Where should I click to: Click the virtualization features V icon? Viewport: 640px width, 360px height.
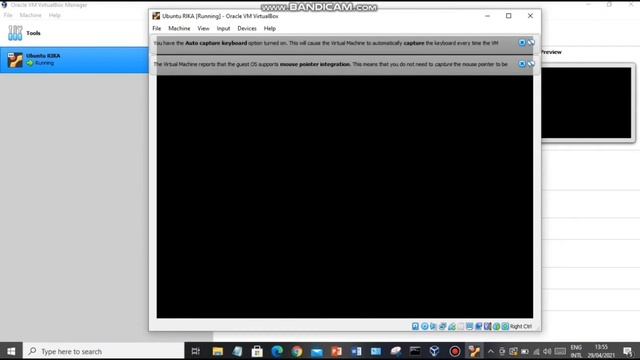pos(487,326)
